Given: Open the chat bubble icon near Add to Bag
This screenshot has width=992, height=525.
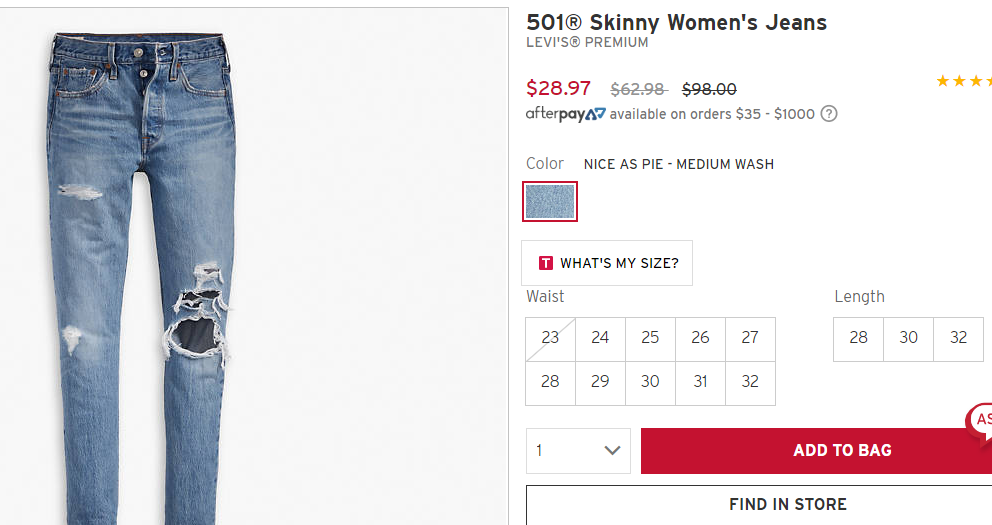Looking at the screenshot, I should [x=979, y=423].
